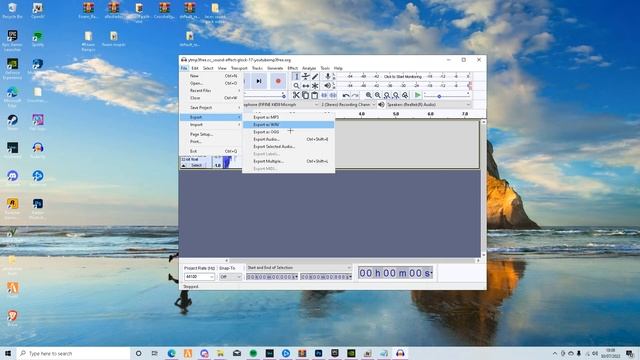Click the Paste clipboard icon
The image size is (640, 360).
[315, 95]
